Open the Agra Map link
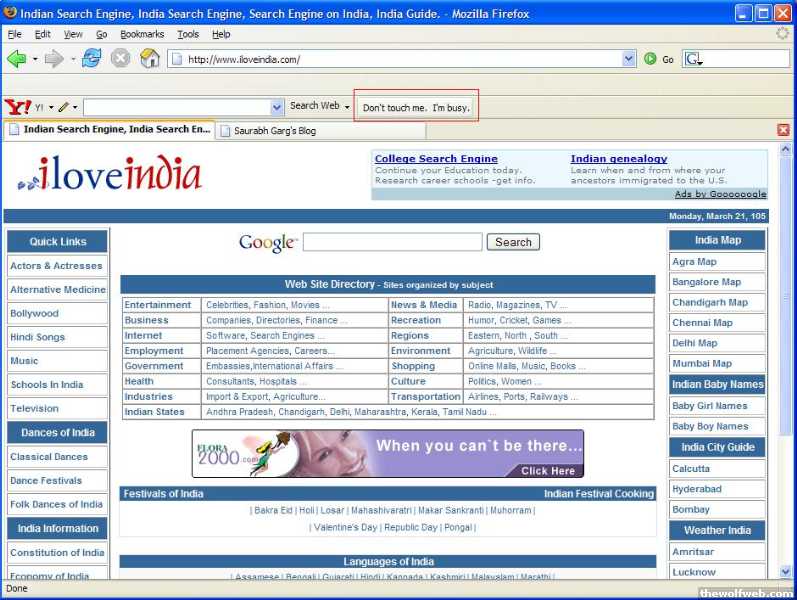The image size is (797, 600). pyautogui.click(x=694, y=262)
